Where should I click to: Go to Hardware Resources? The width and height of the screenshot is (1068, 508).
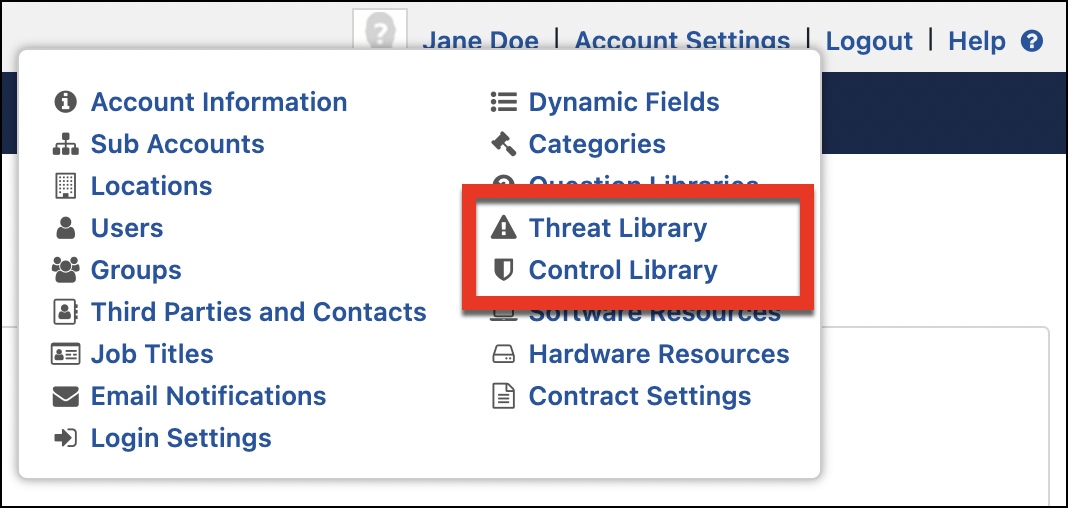pyautogui.click(x=659, y=354)
